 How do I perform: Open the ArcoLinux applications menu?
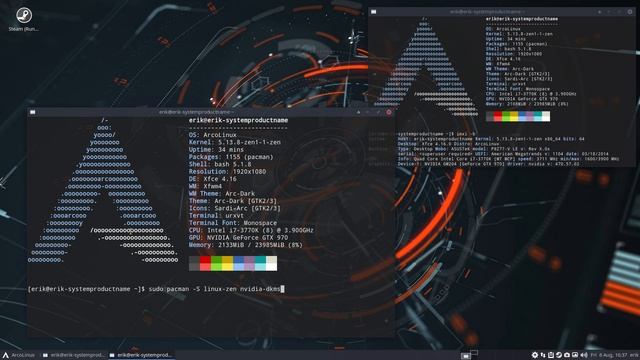(19, 355)
